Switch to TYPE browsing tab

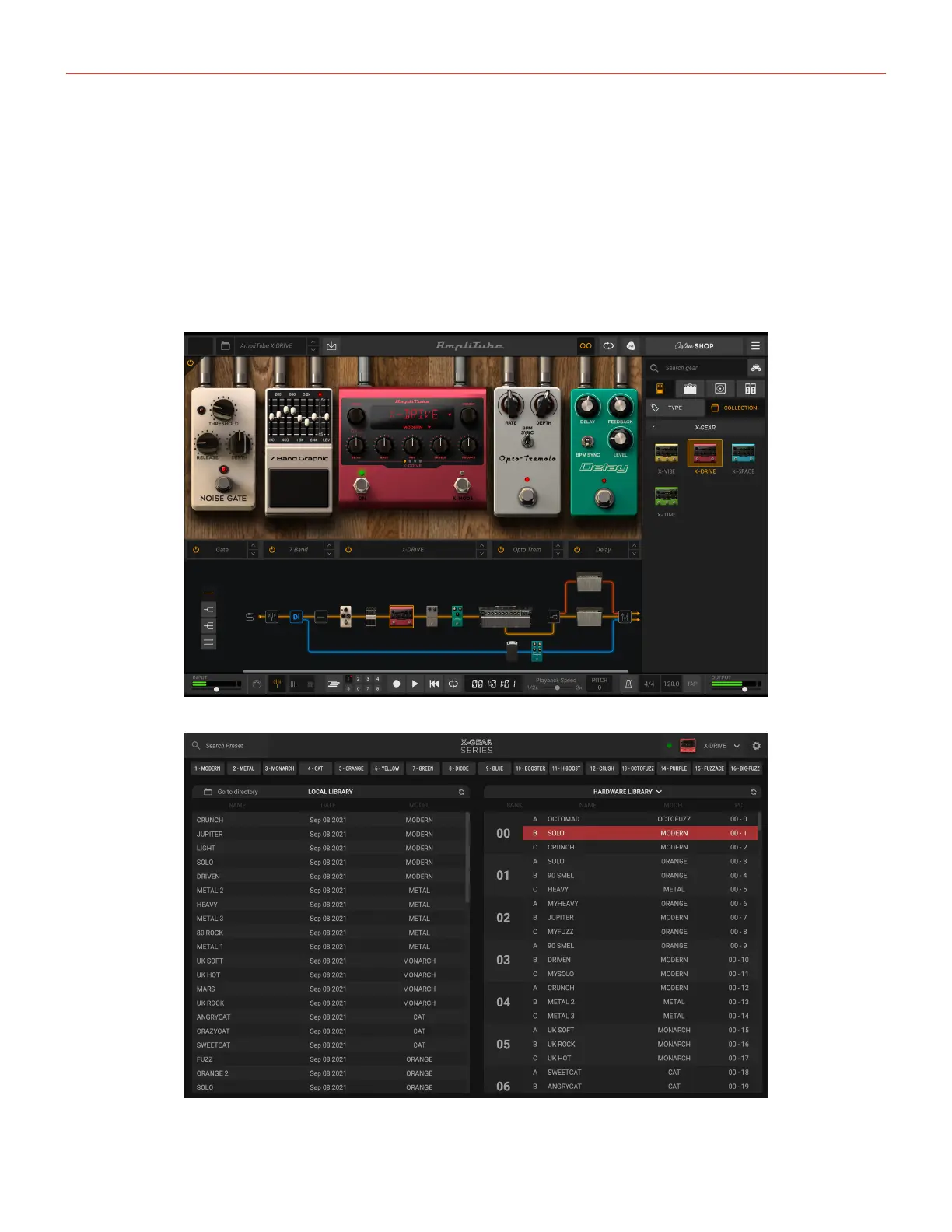[x=674, y=408]
